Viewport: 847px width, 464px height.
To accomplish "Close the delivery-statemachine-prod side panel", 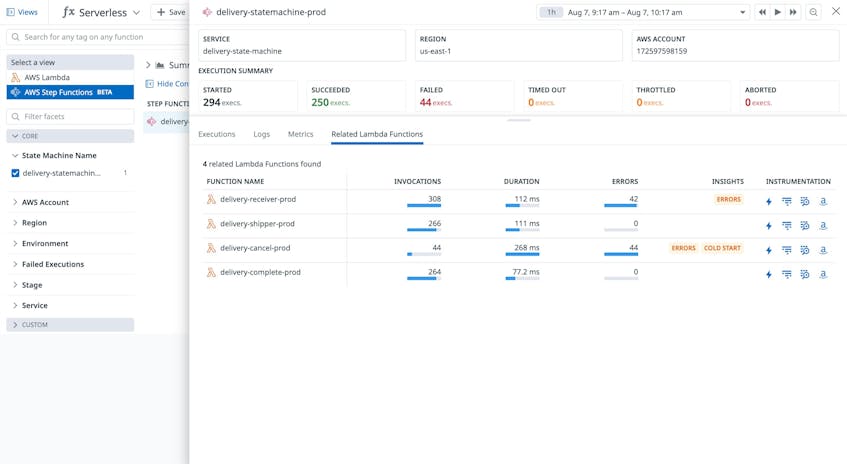I will 836,11.
